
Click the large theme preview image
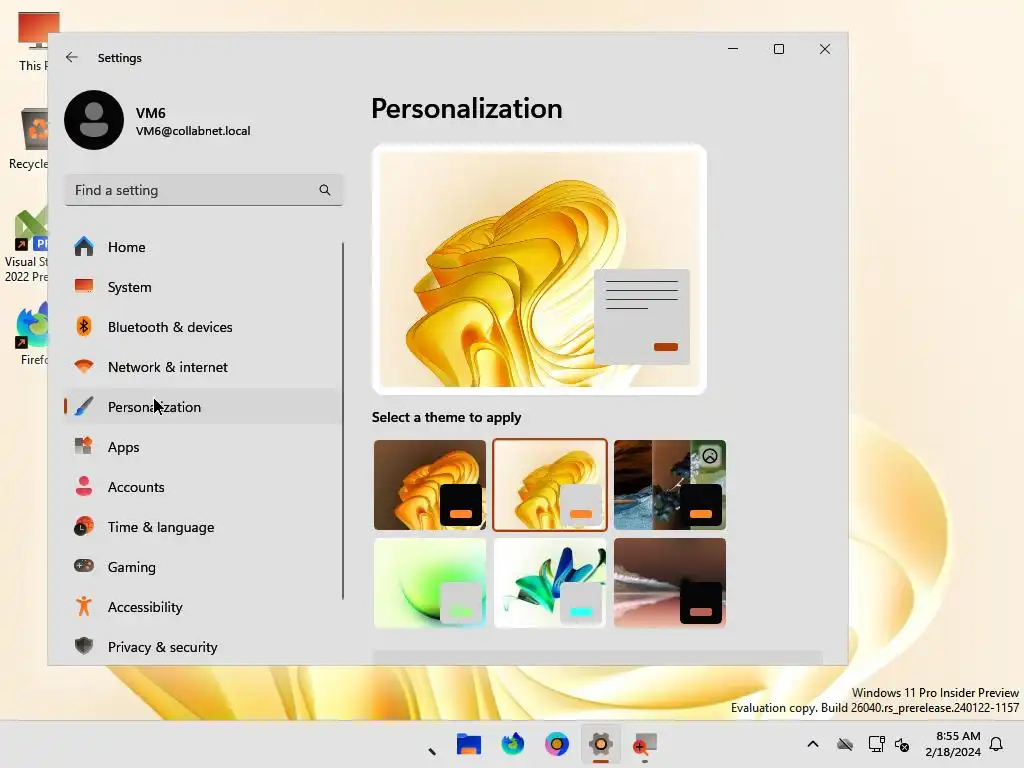[539, 269]
